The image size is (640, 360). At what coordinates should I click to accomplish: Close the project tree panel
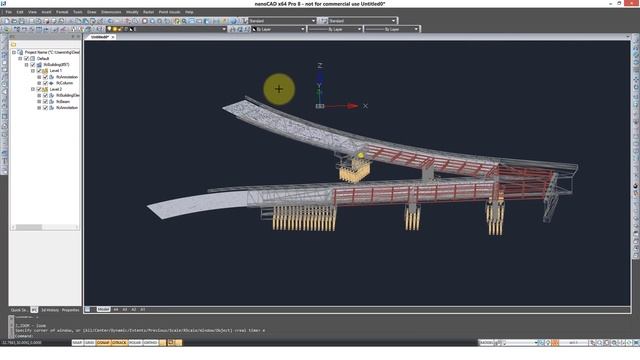(79, 37)
